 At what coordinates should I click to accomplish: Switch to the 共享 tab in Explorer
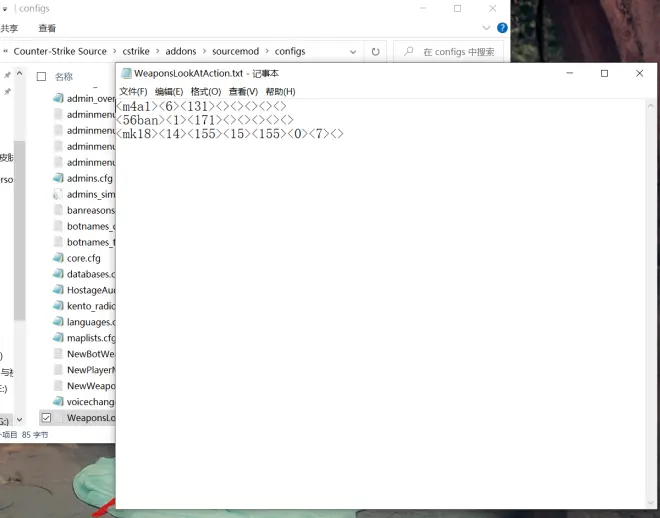point(9,28)
